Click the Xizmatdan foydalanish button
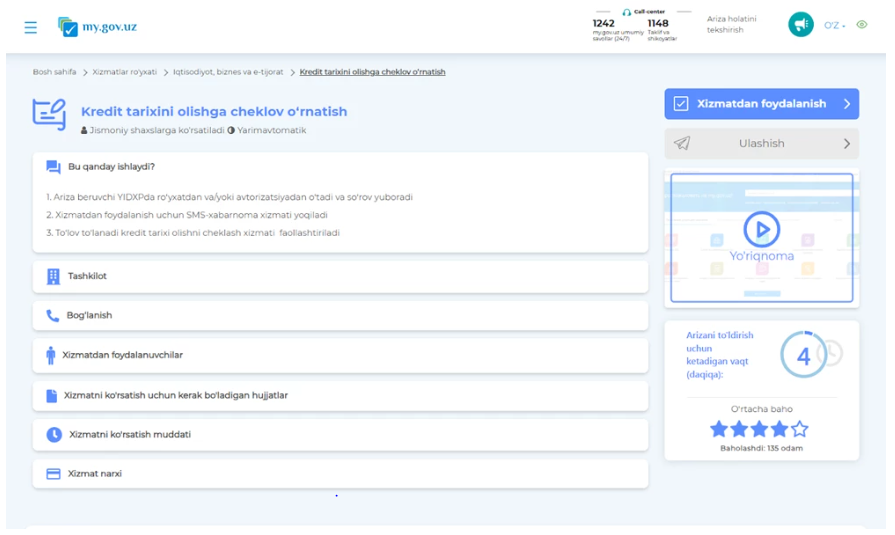This screenshot has height=535, width=895. pyautogui.click(x=761, y=104)
